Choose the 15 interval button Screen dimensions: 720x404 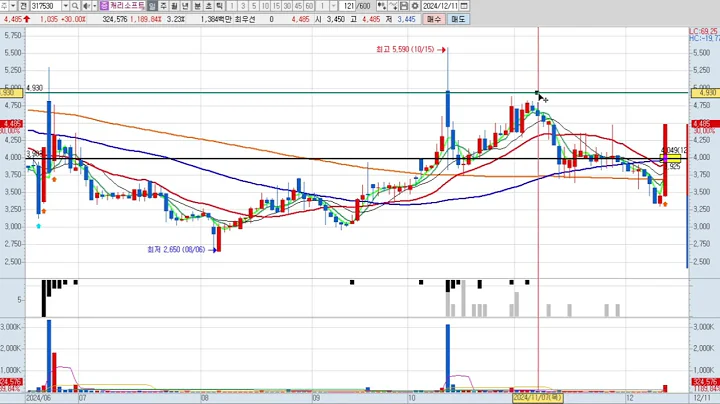pyautogui.click(x=276, y=6)
